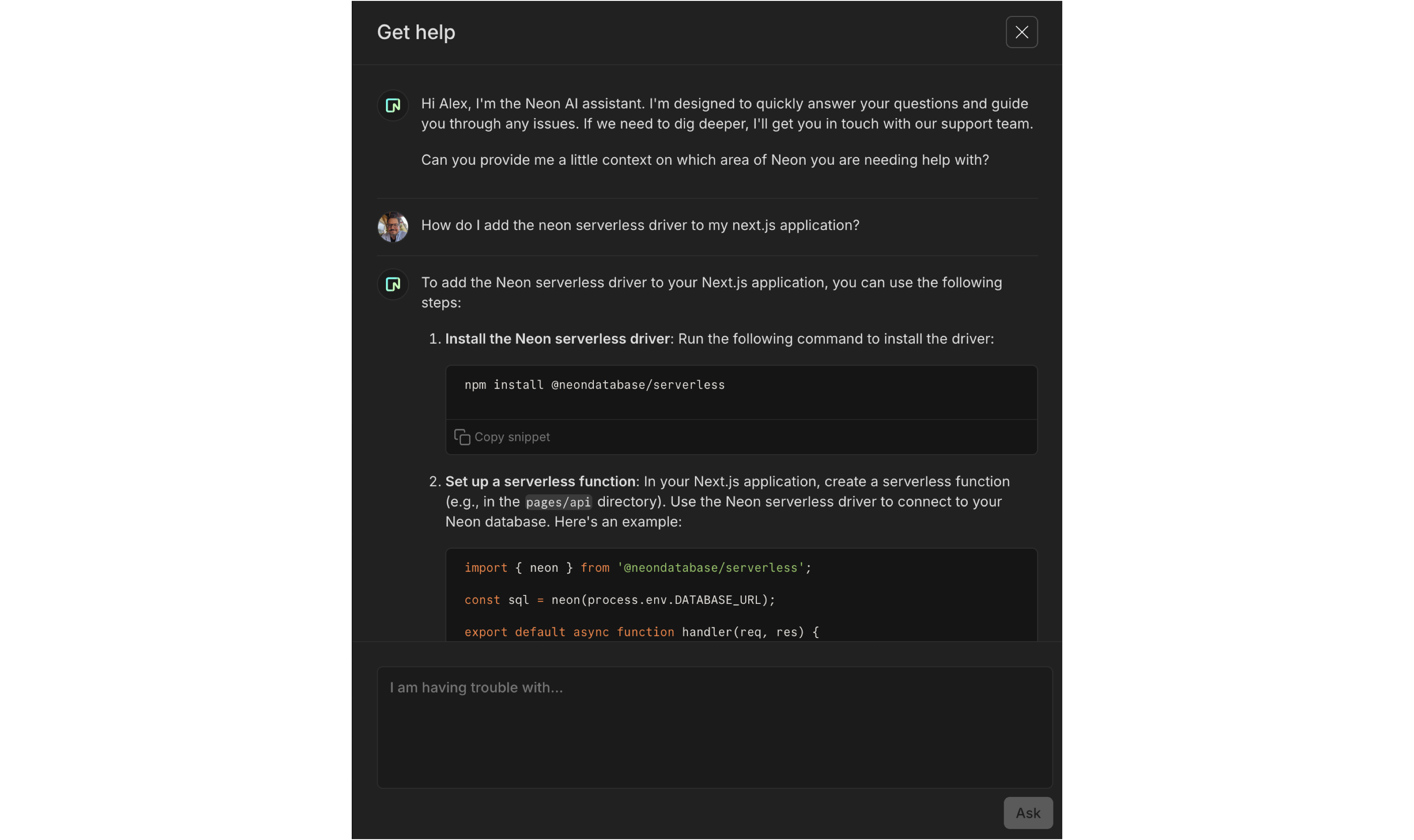Screen dimensions: 1414x840
Task: Select the question about the serverless driver
Action: point(639,225)
